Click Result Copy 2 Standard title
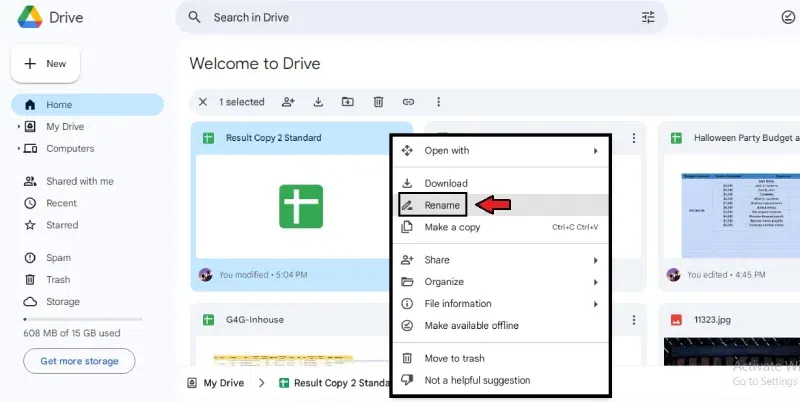This screenshot has width=800, height=402. click(x=273, y=138)
